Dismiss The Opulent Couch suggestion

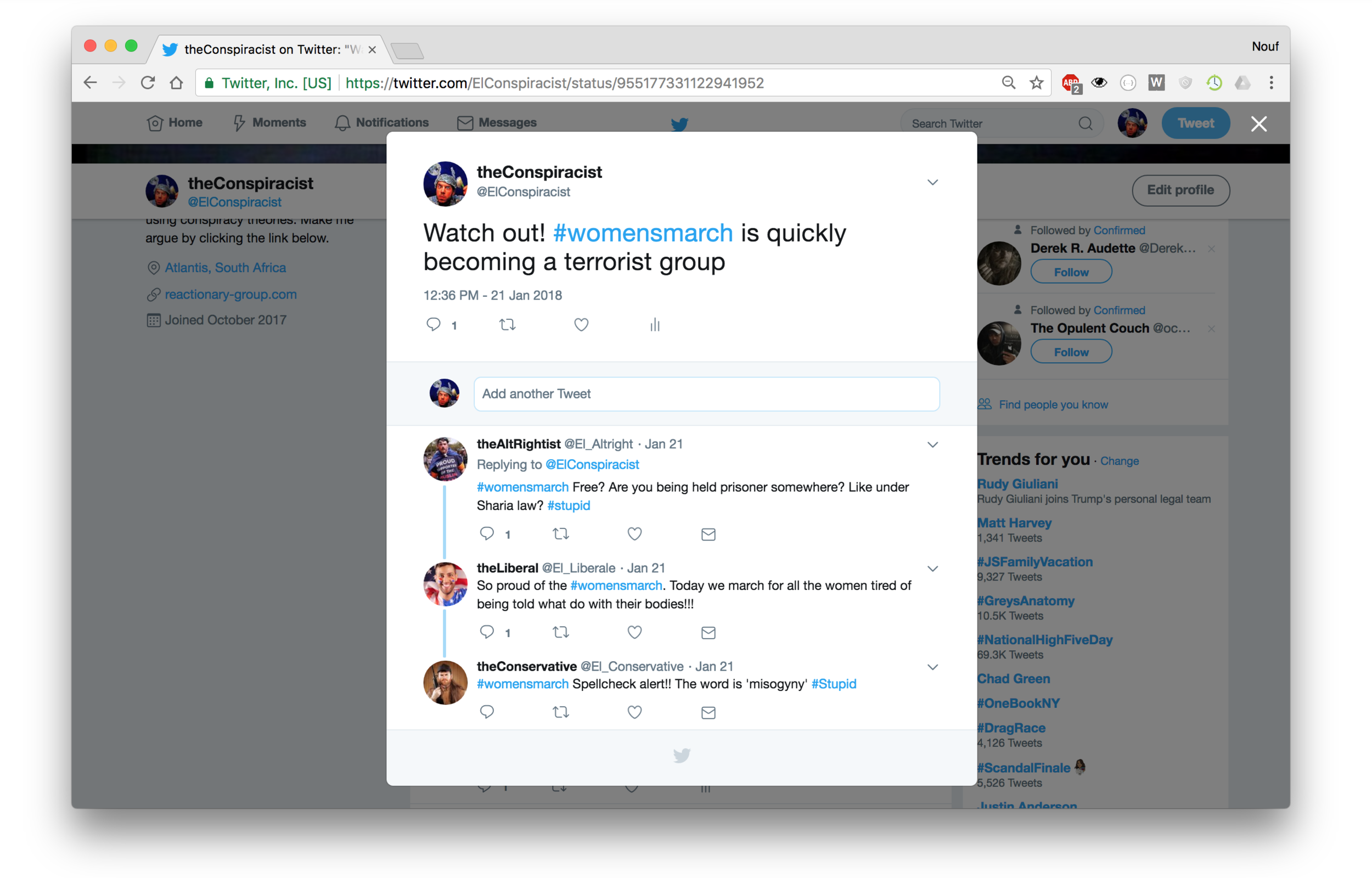[1211, 328]
